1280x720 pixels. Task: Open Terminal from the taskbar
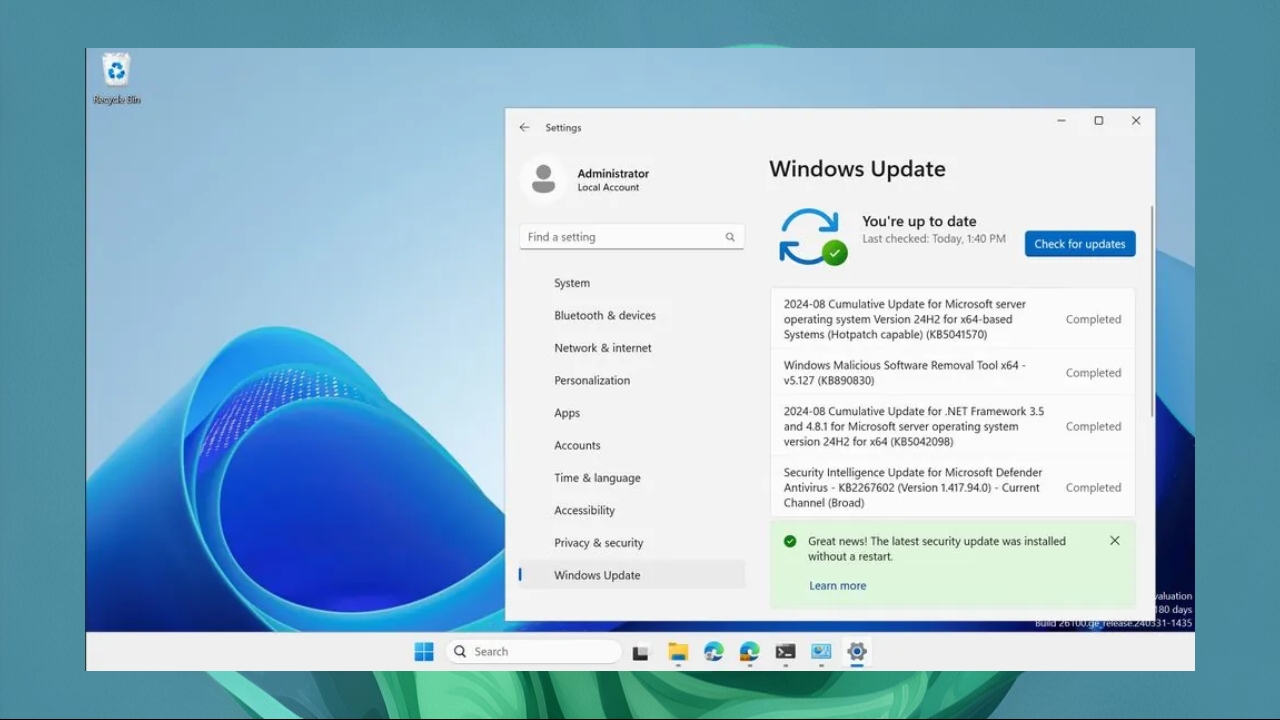[x=785, y=652]
